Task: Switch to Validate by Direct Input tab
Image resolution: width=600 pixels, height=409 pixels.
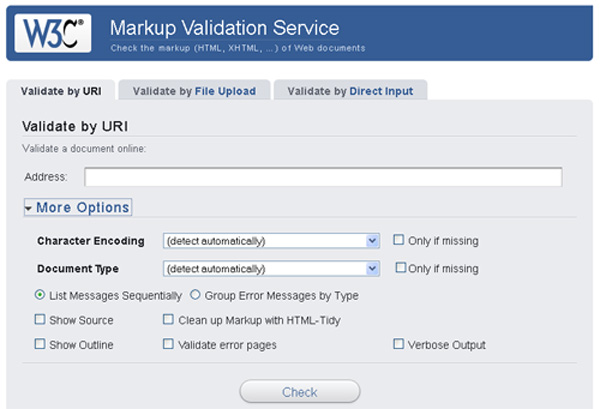Action: coord(350,91)
